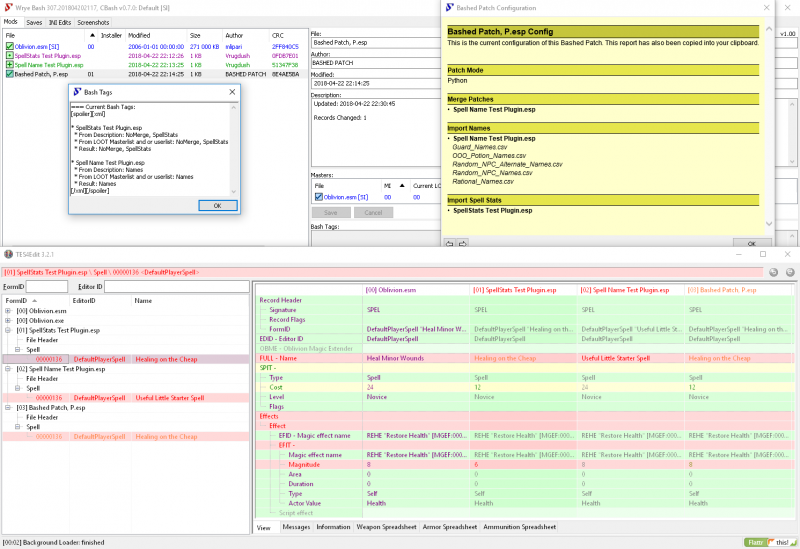800x549 pixels.
Task: Click OK in the Bash Tags dialog
Action: tap(218, 206)
